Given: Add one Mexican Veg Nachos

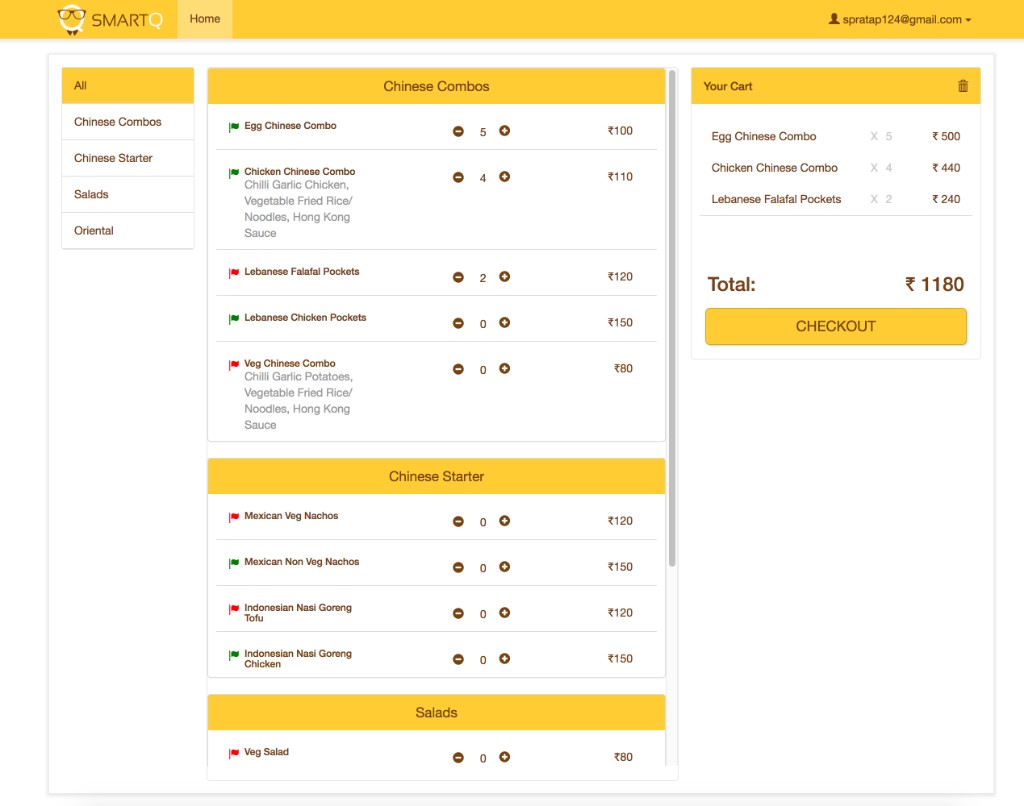Looking at the screenshot, I should (x=504, y=521).
